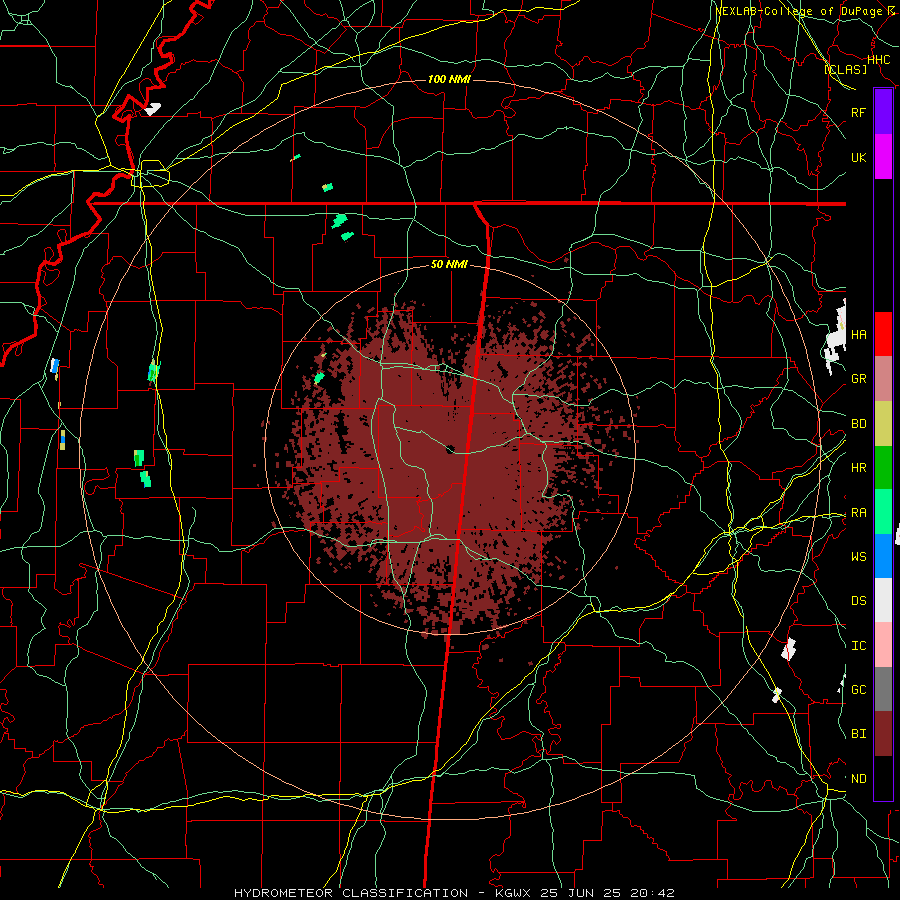
Task: Click the '[CLAS]' label text
Action: pyautogui.click(x=845, y=69)
